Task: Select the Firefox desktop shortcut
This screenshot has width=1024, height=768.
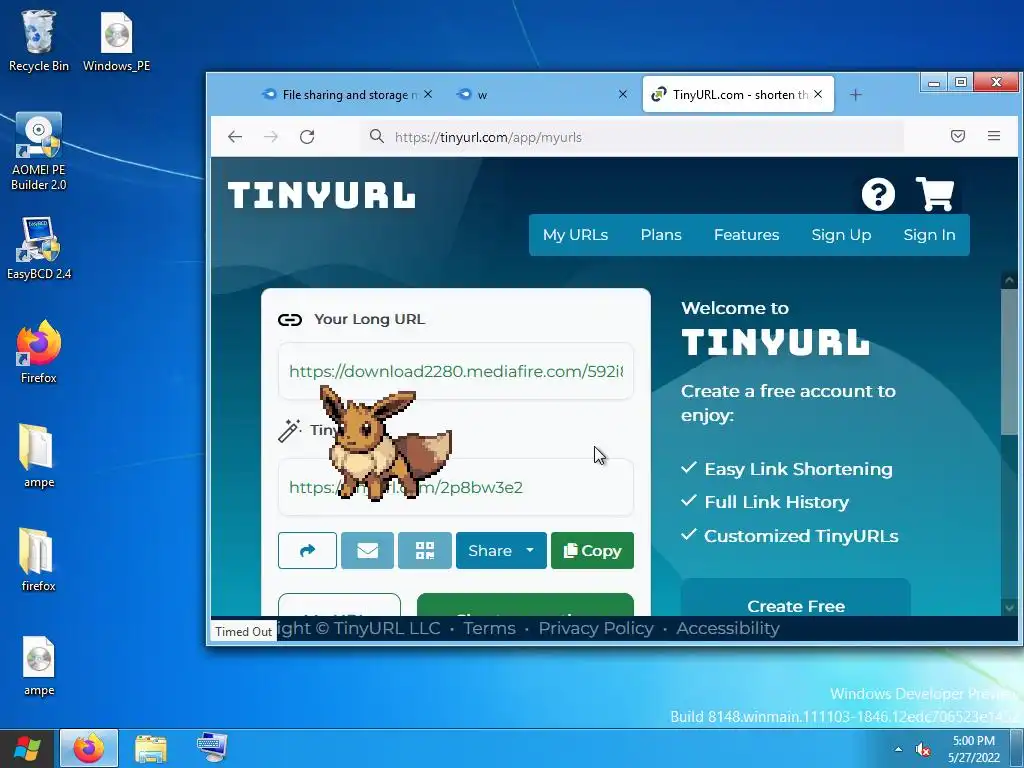Action: (x=39, y=351)
